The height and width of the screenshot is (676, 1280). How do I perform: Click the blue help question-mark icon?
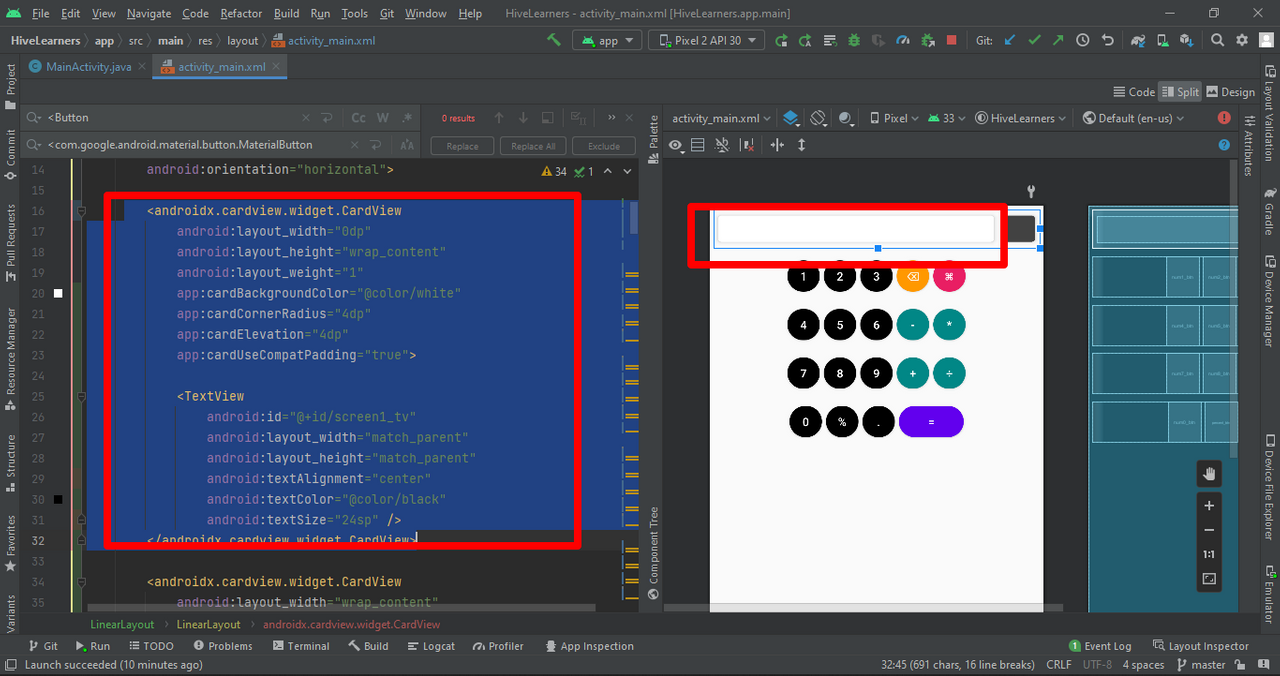click(x=1224, y=145)
